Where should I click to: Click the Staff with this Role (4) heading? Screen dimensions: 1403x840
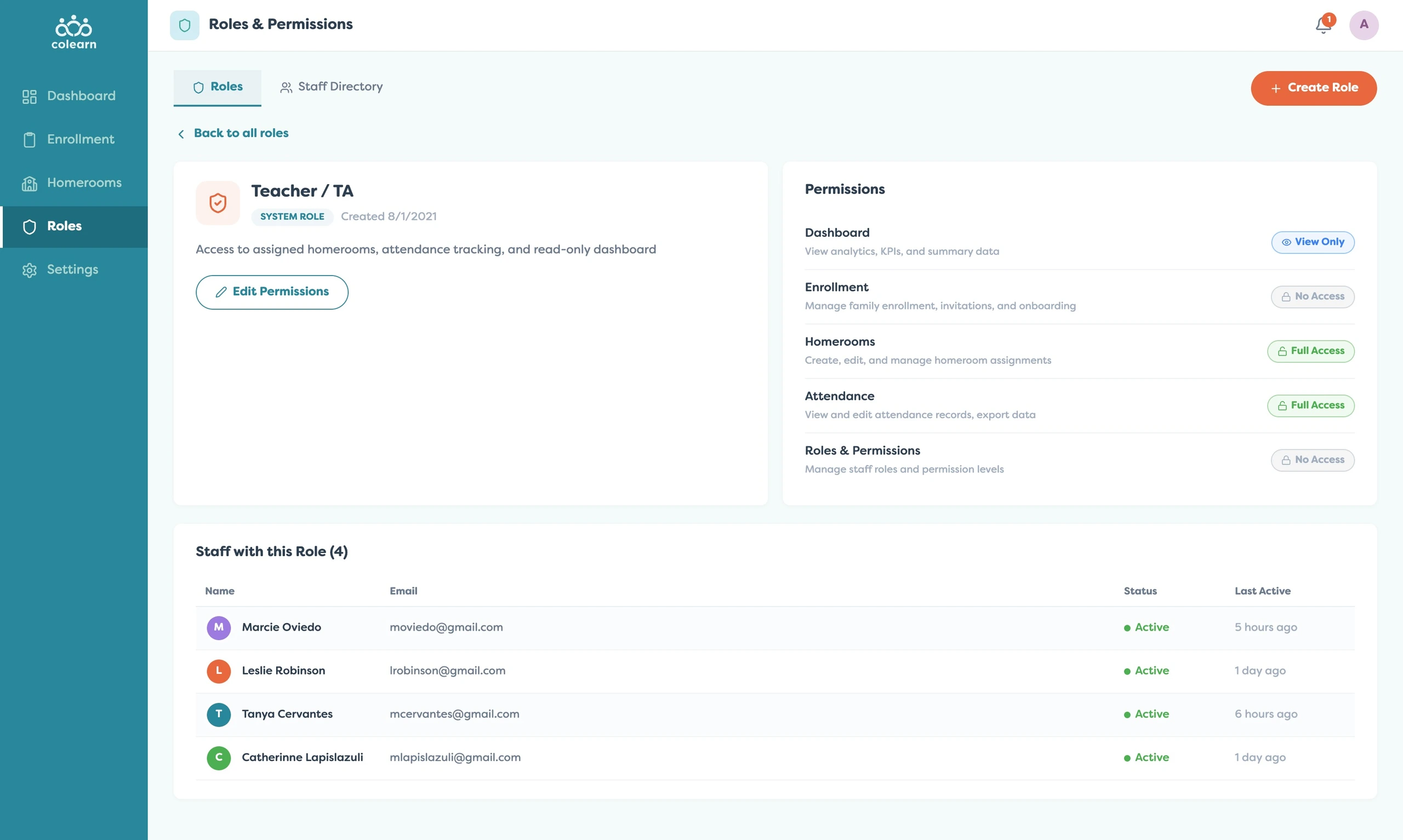click(x=272, y=552)
